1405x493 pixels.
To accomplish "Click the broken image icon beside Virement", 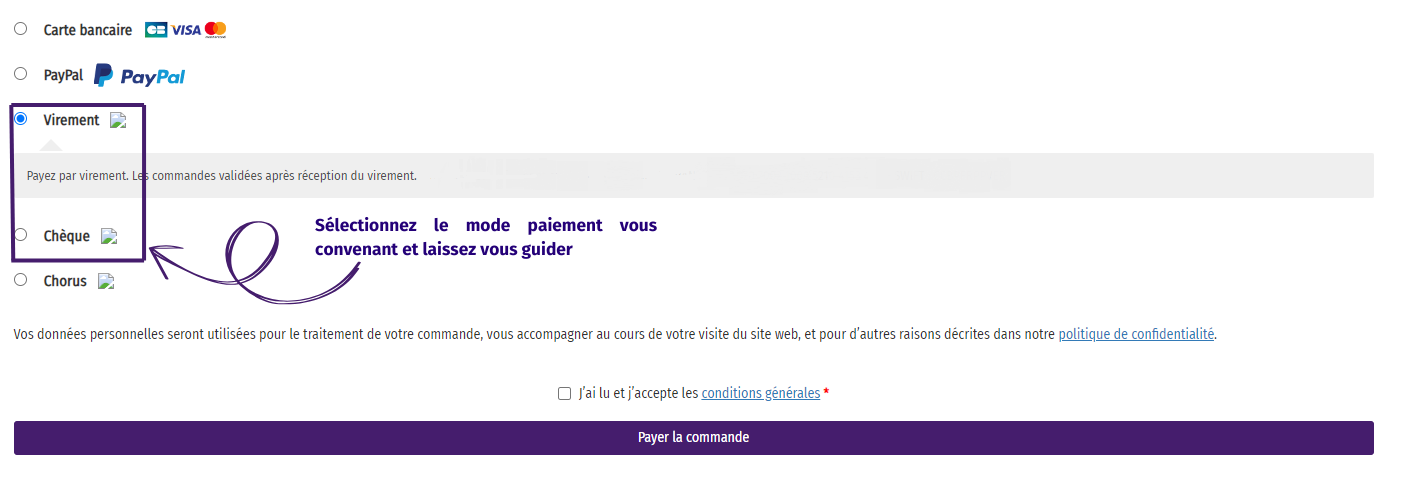I will (118, 120).
